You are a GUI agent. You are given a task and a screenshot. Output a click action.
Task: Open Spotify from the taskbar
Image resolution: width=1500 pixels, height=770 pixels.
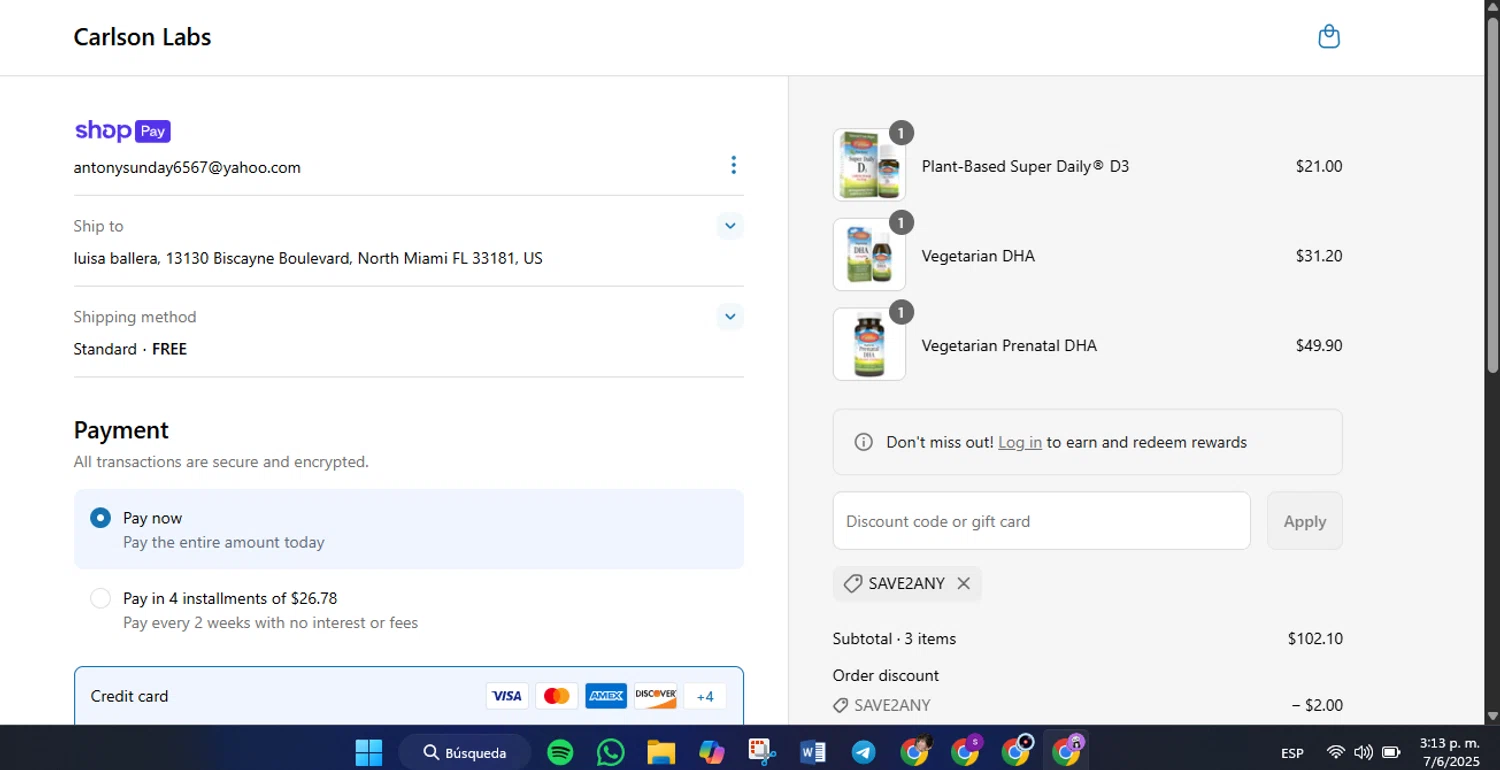pyautogui.click(x=561, y=752)
